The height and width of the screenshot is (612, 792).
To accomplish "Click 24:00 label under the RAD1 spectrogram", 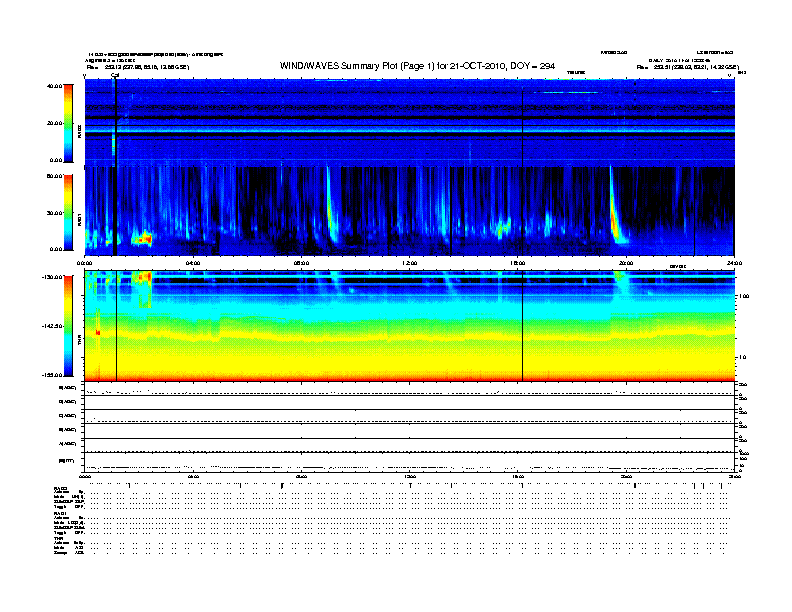I will (734, 263).
